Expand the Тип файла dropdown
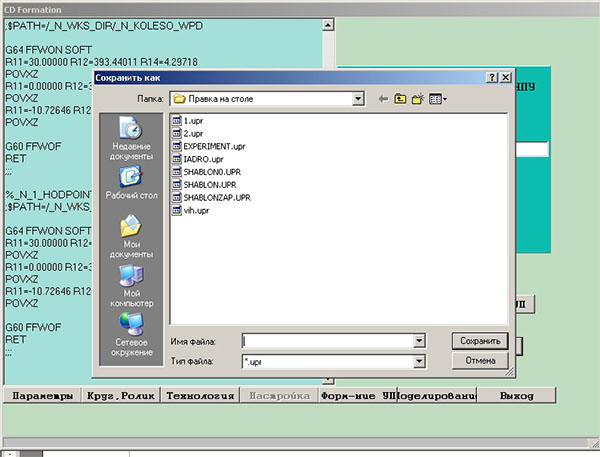The width and height of the screenshot is (600, 457). pyautogui.click(x=420, y=360)
